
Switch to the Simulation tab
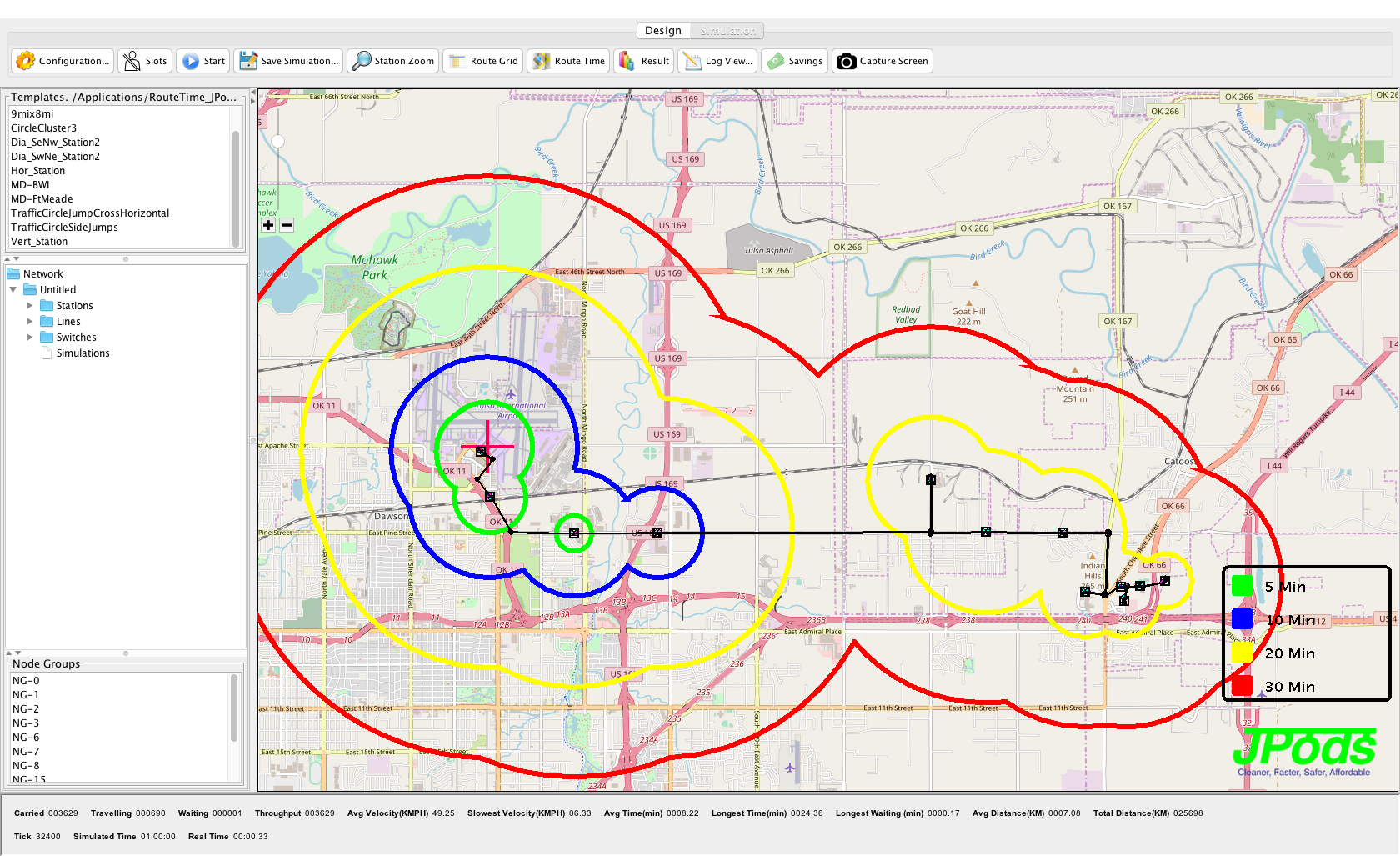coord(727,31)
